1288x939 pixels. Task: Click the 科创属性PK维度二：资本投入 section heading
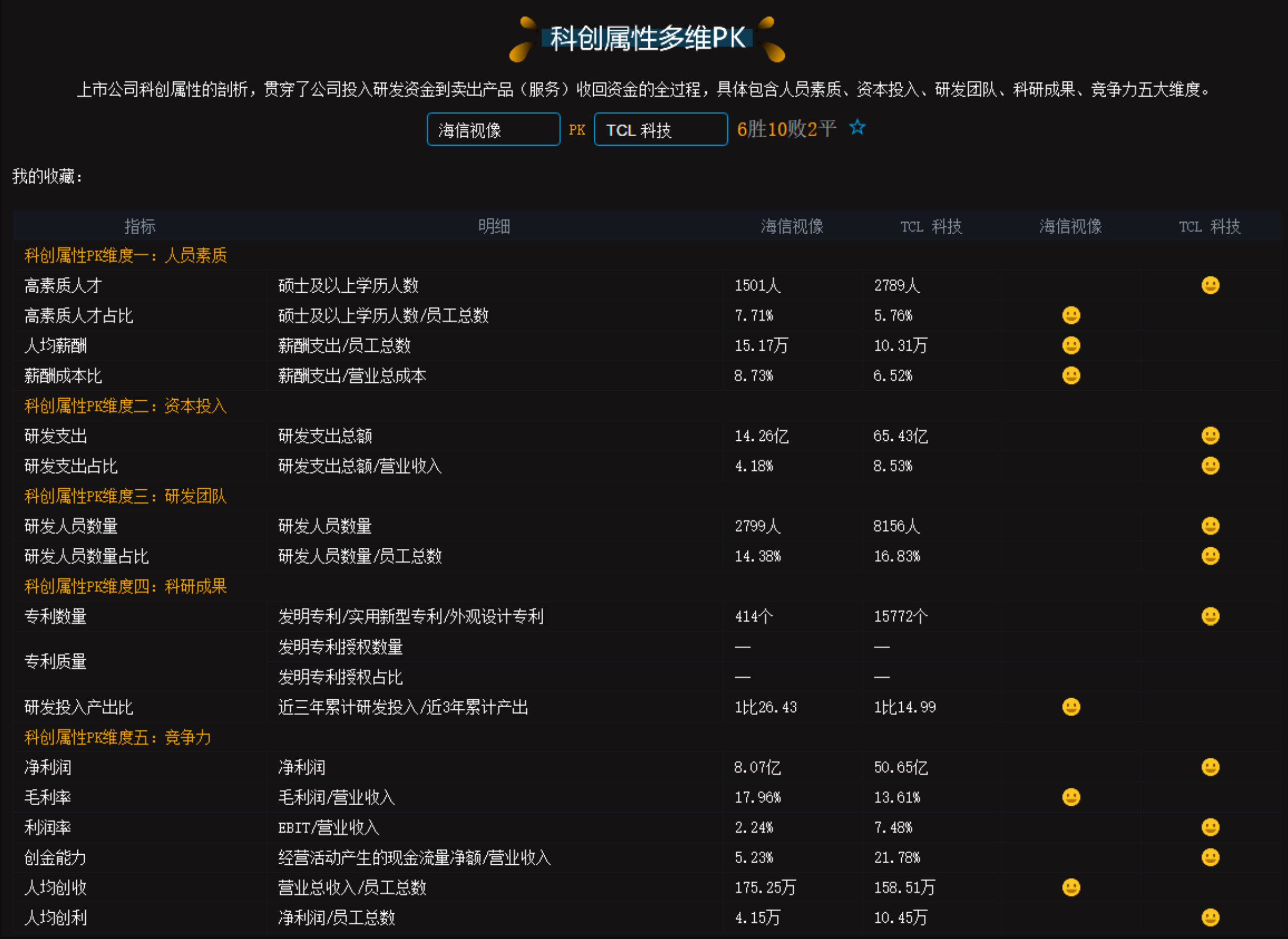coord(126,406)
